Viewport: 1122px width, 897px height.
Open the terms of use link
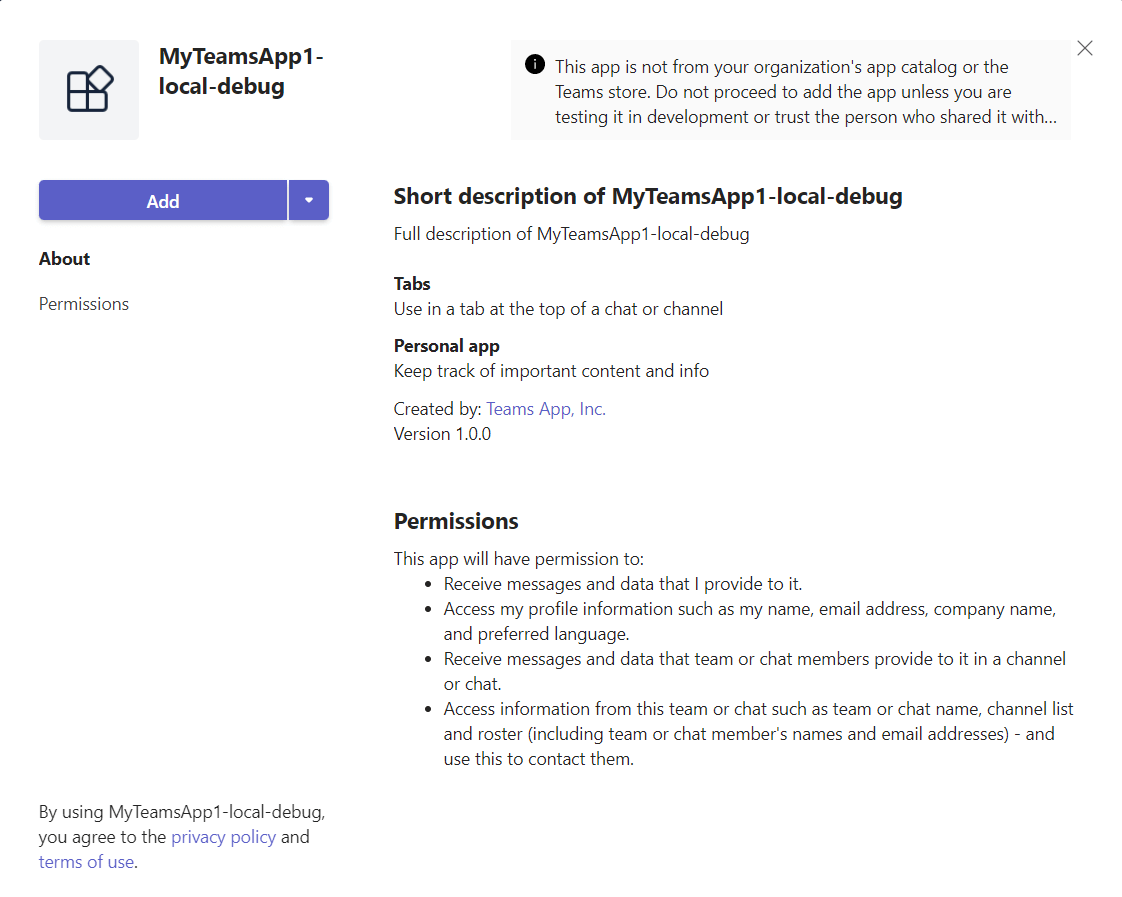point(86,862)
